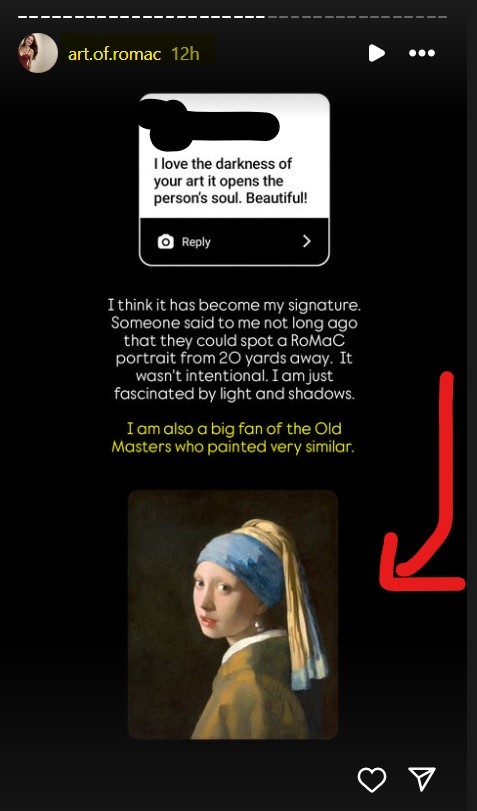Image resolution: width=477 pixels, height=811 pixels.
Task: Jump to the white section of the story progress bar
Action: coord(142,17)
